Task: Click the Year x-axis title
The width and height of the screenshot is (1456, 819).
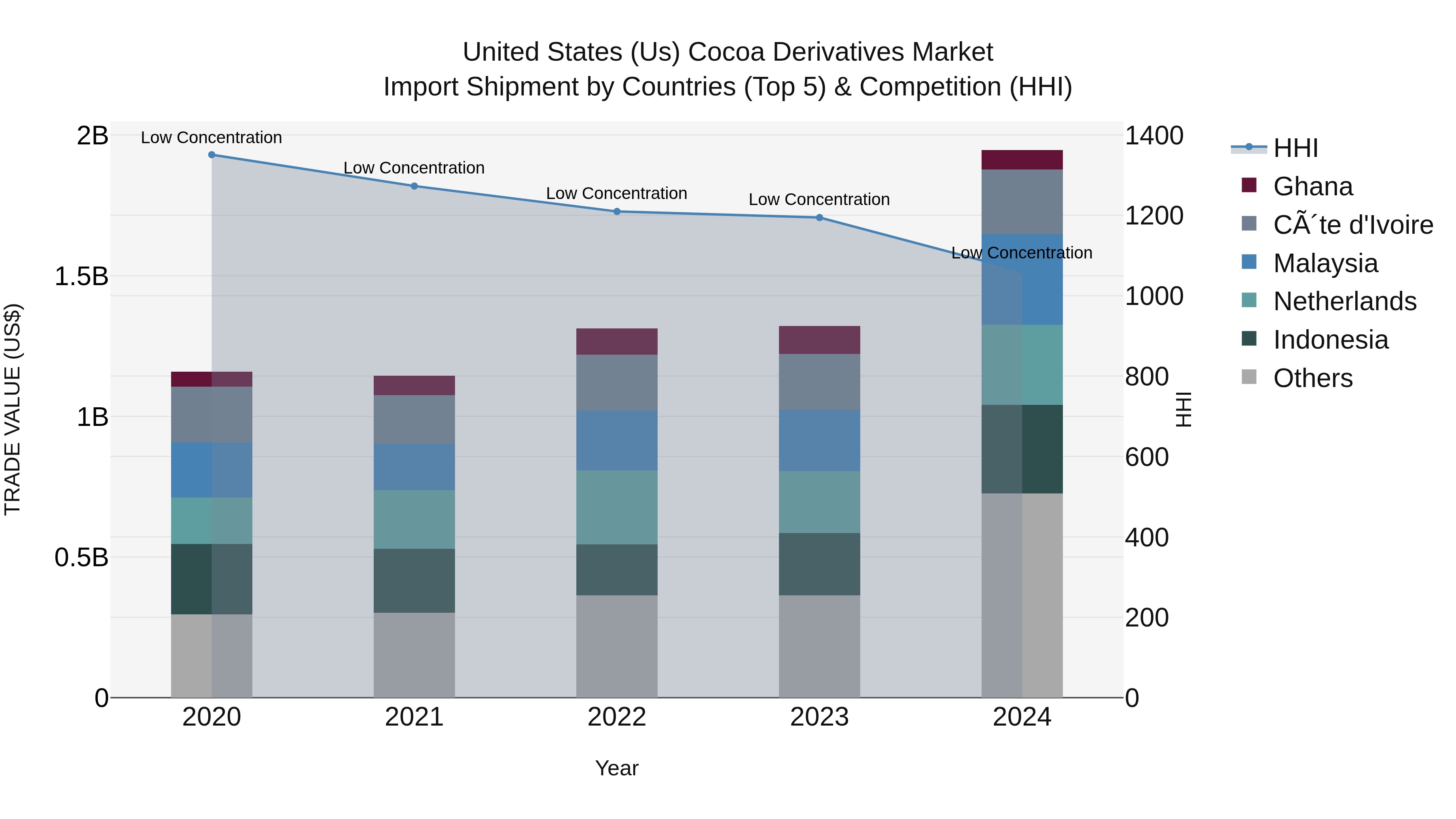Action: coord(617,769)
